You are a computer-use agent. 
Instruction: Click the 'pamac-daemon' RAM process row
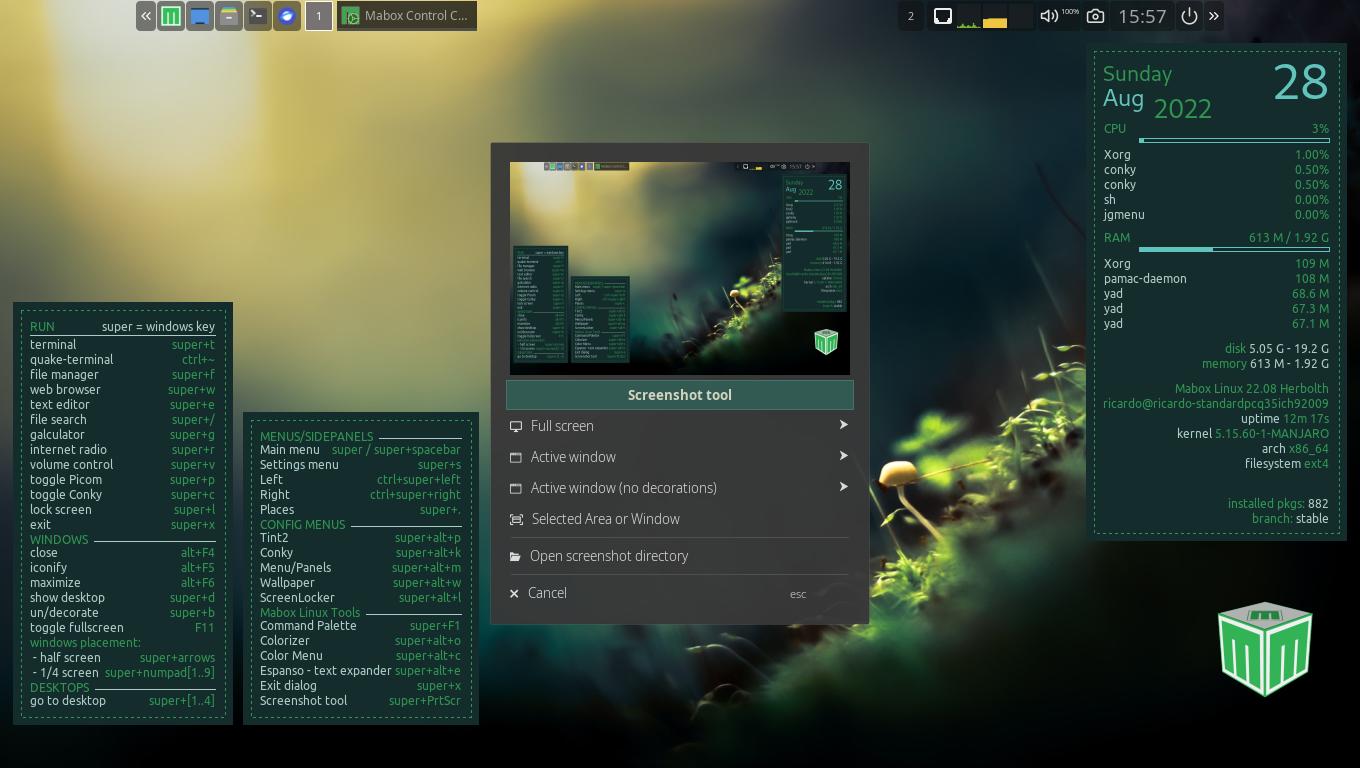1216,278
